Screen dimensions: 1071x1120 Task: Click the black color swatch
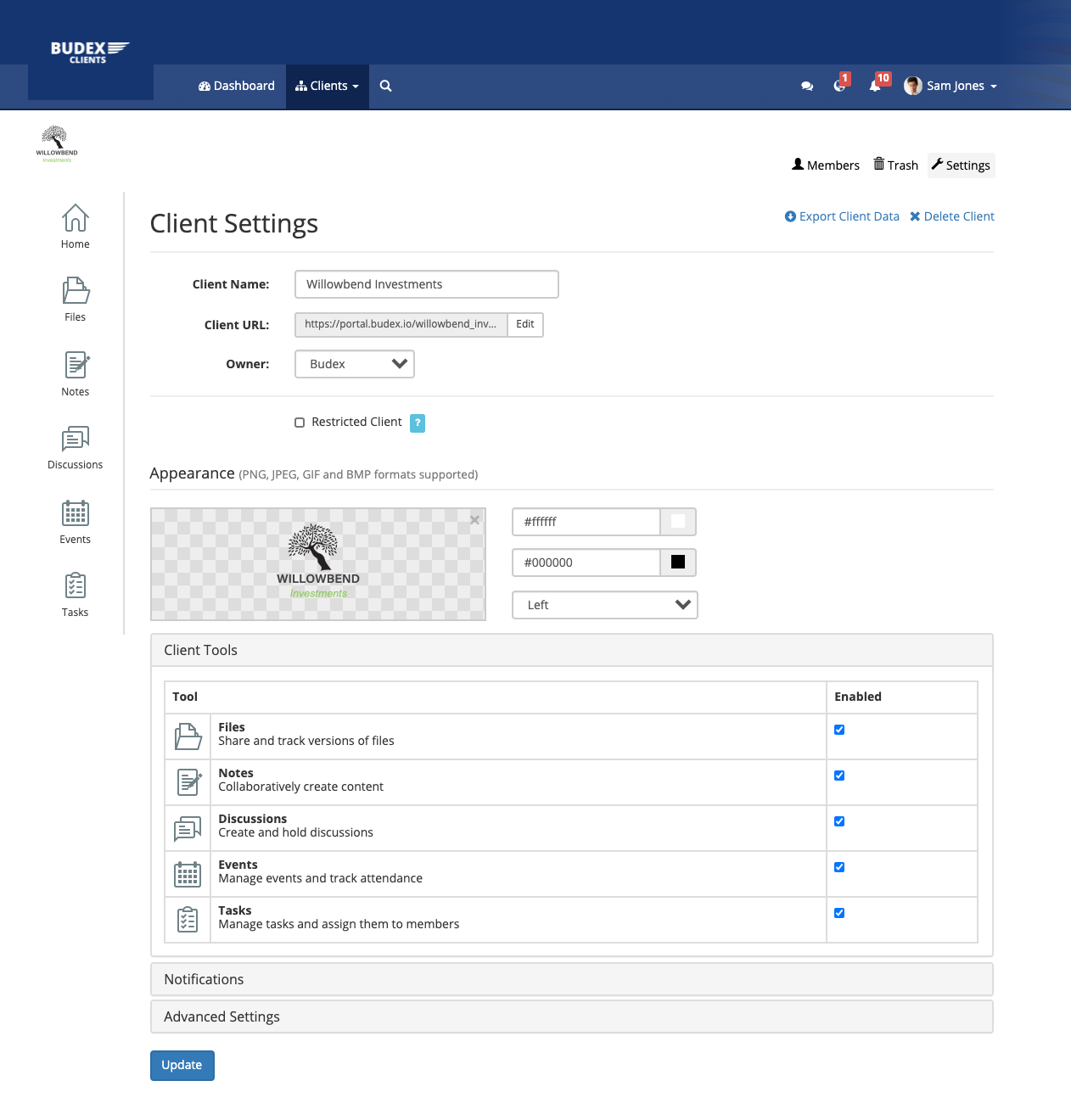tap(678, 563)
